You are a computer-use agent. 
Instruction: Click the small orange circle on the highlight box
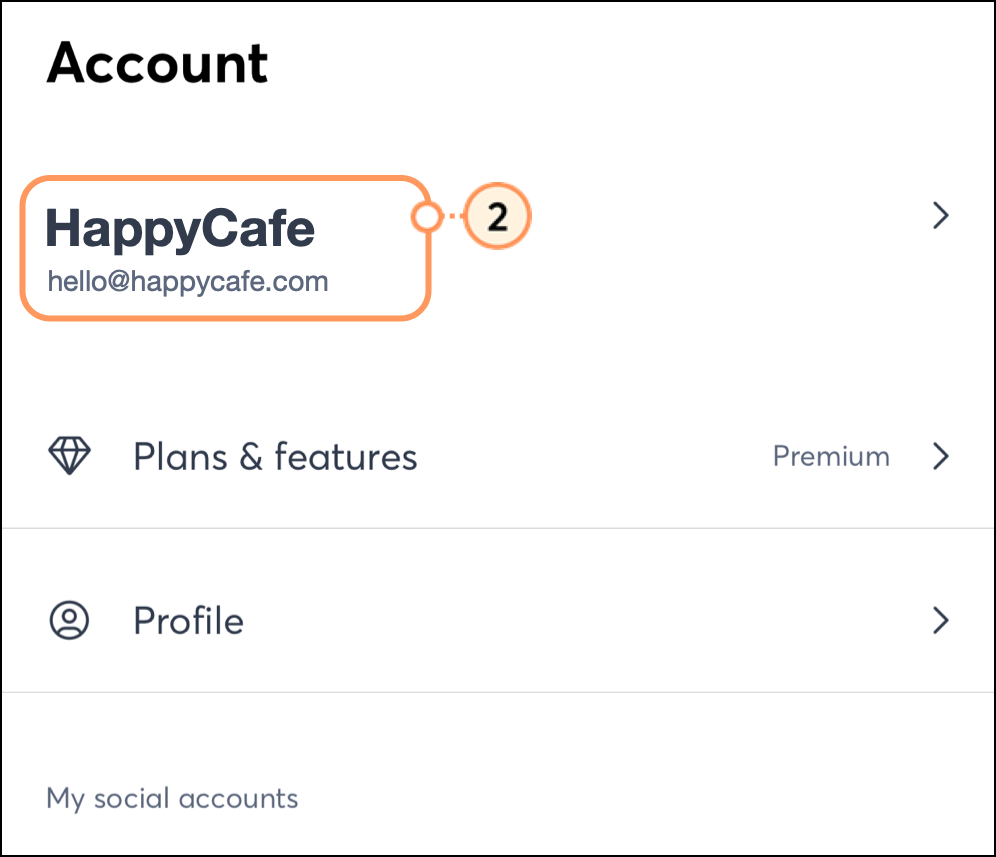(427, 217)
